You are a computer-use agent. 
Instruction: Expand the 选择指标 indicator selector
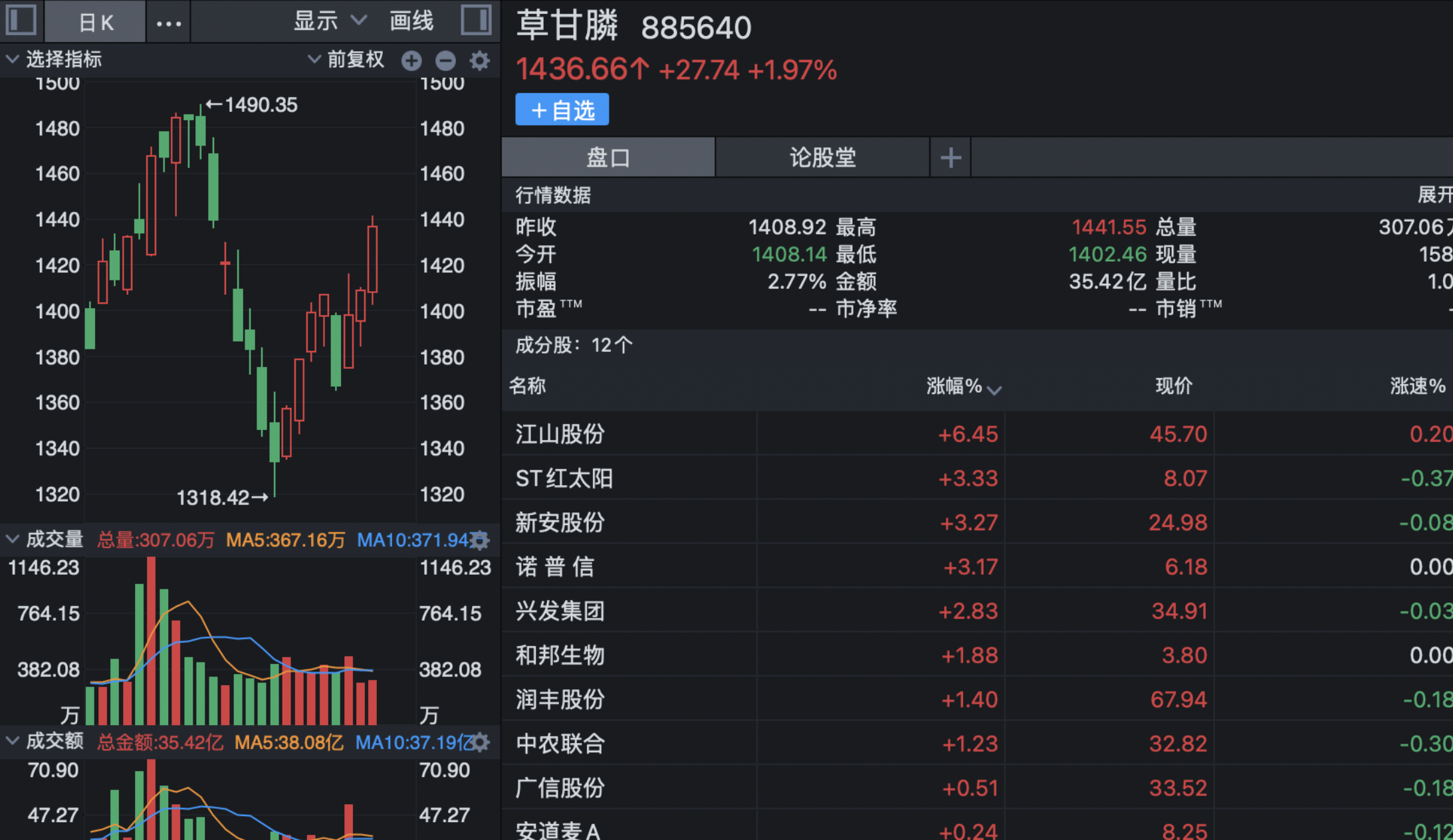point(55,60)
